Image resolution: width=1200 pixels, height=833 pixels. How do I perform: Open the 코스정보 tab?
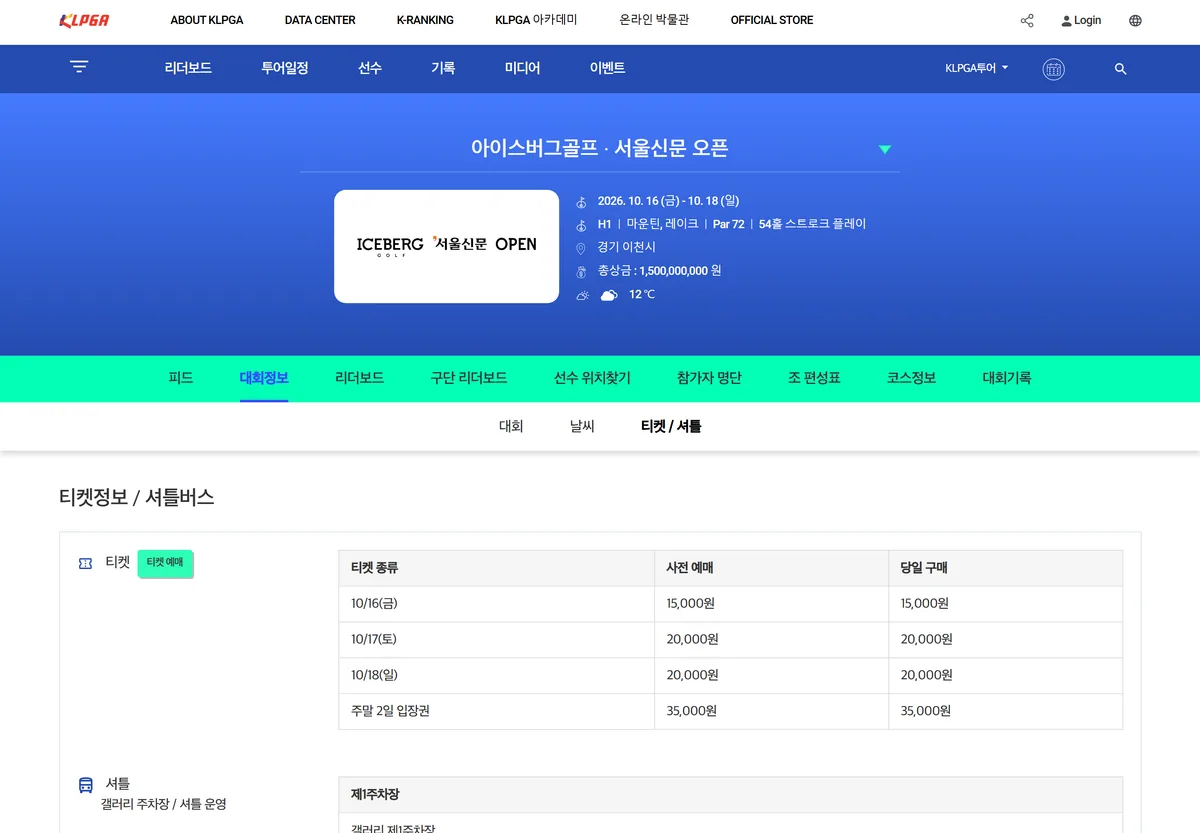click(911, 378)
